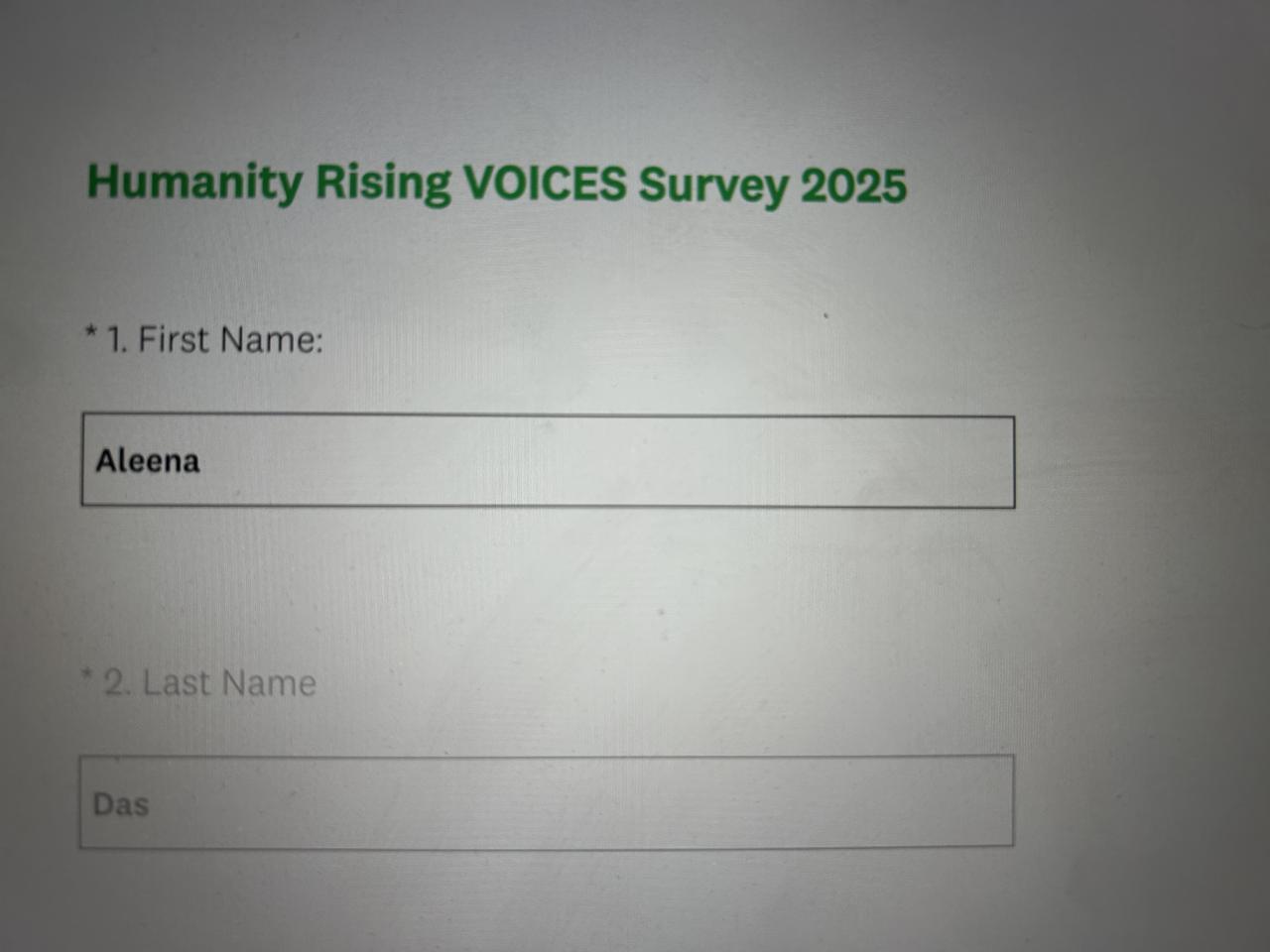Click the word "Last" in question two

177,683
